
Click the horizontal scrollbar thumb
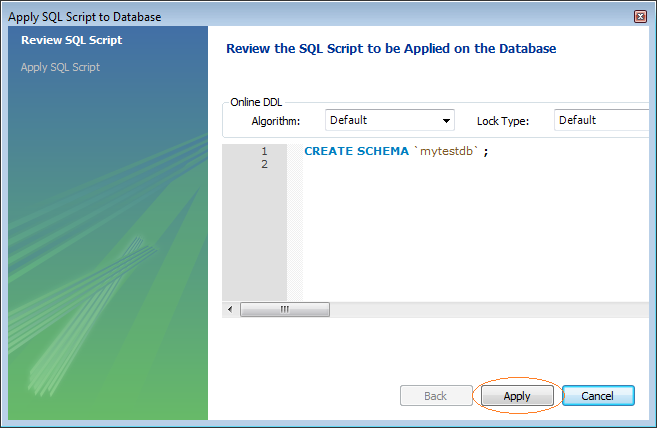click(x=285, y=309)
